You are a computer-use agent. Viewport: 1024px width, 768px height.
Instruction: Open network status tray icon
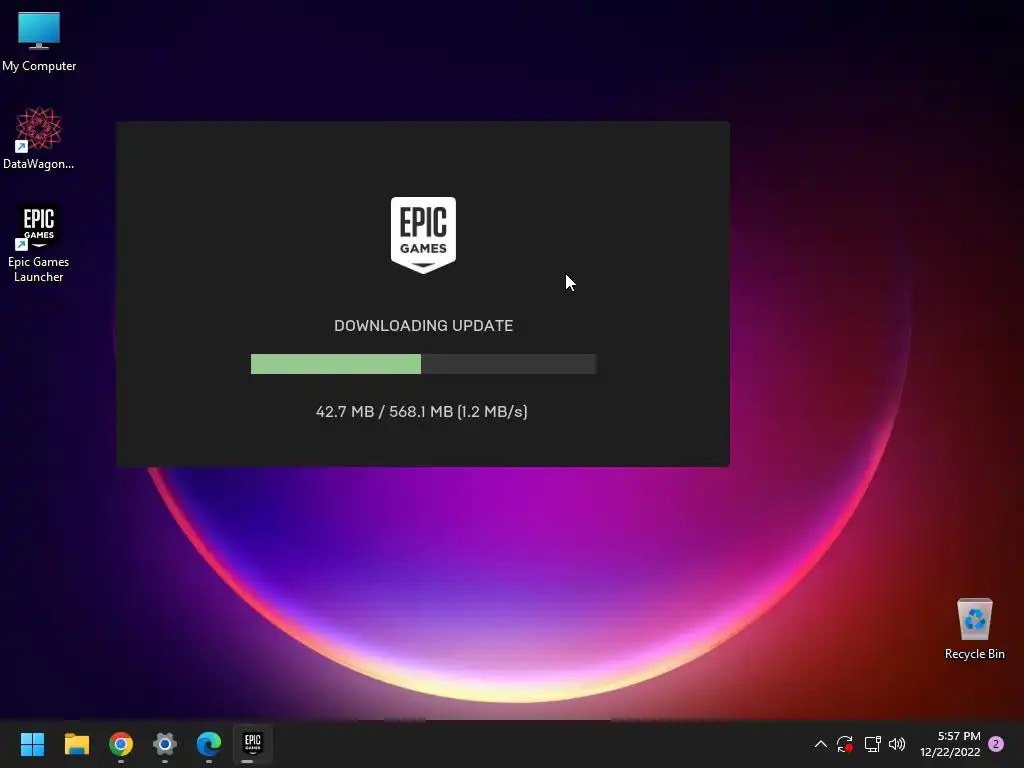872,744
